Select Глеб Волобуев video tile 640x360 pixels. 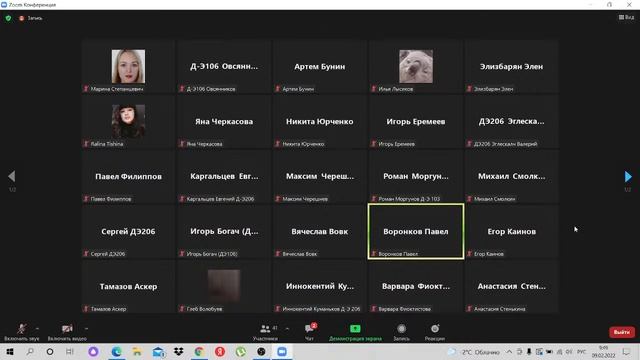(x=224, y=287)
